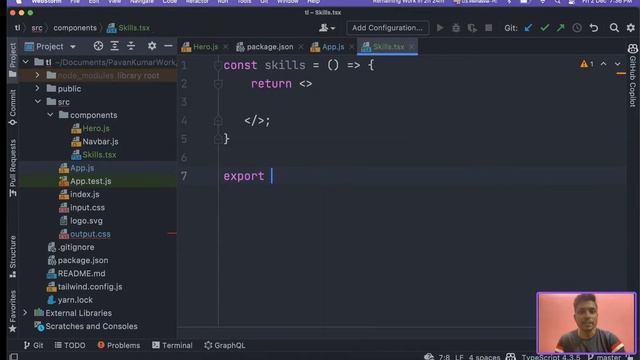The image size is (640, 360).
Task: Hide the Project panel with minus icon
Action: tap(168, 46)
